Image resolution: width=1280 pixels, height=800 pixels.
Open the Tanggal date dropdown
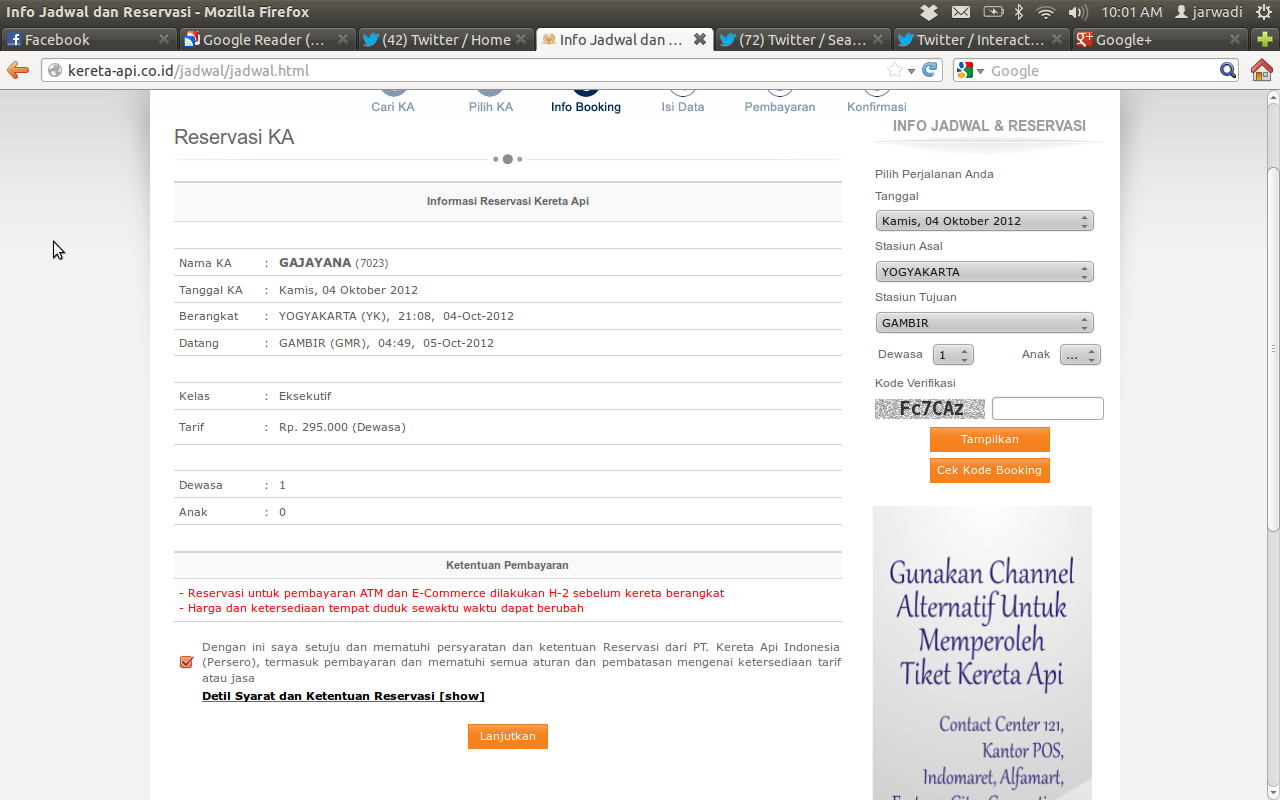[x=984, y=221]
